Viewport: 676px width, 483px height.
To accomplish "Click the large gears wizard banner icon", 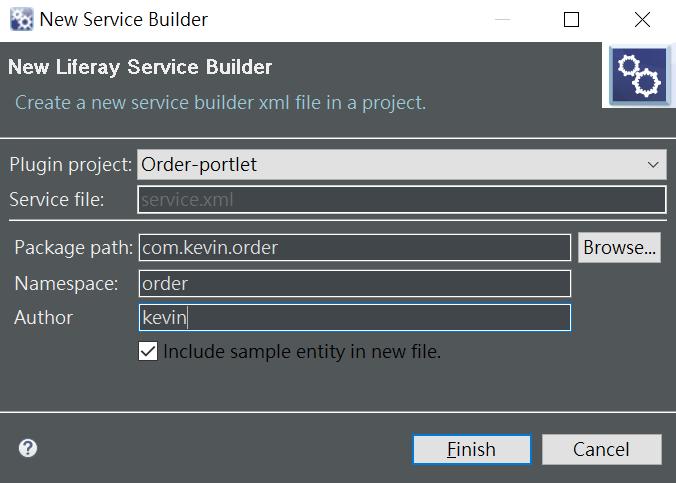I will [x=639, y=75].
